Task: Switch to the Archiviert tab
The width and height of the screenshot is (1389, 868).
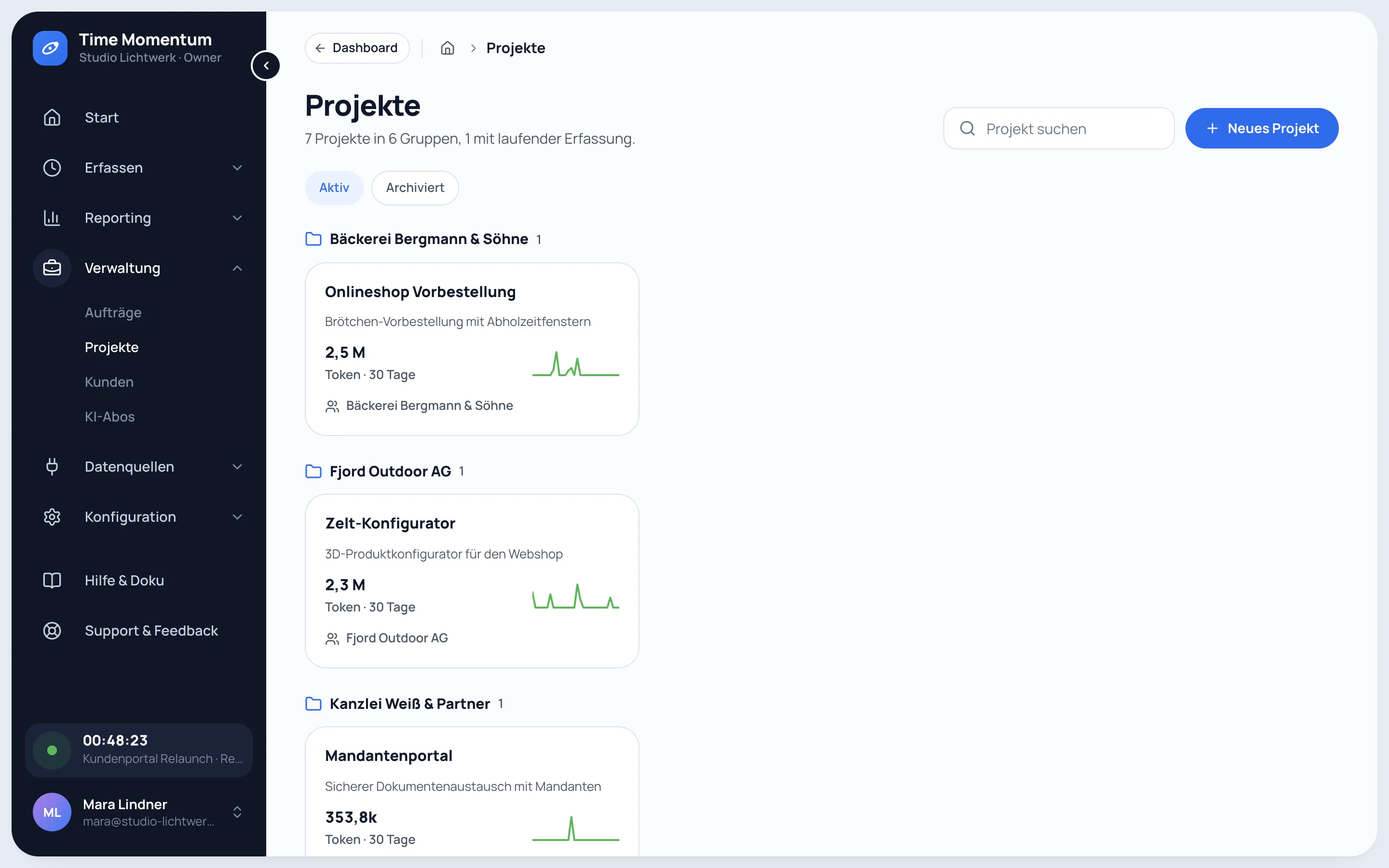Action: coord(415,188)
